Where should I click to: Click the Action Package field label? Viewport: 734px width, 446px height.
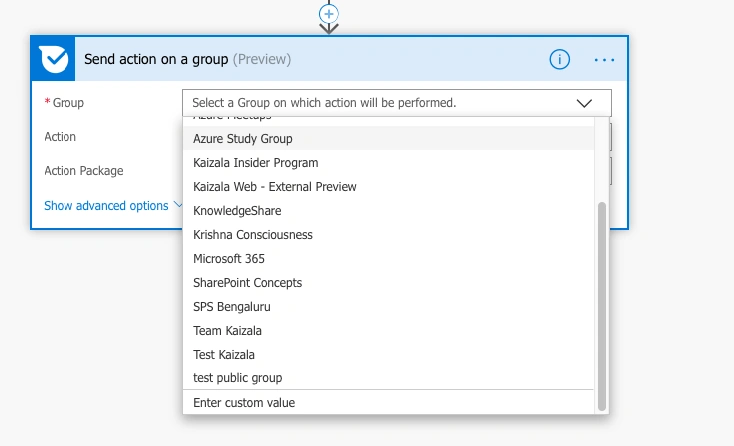coord(84,171)
